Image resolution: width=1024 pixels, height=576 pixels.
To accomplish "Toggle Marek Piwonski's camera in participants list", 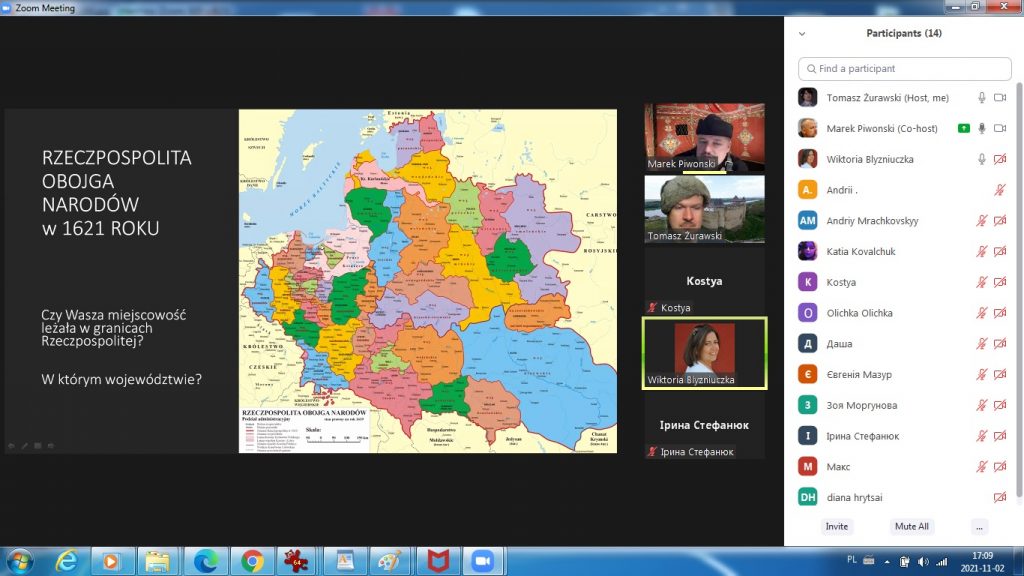I will click(999, 129).
